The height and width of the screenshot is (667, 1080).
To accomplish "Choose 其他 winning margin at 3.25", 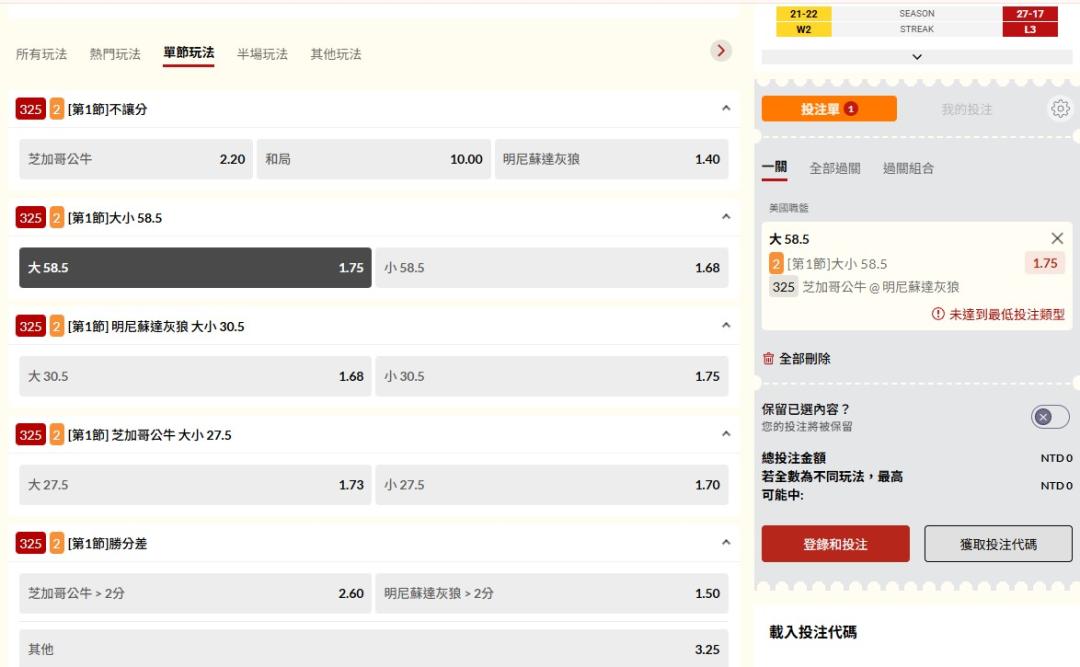I will [373, 649].
